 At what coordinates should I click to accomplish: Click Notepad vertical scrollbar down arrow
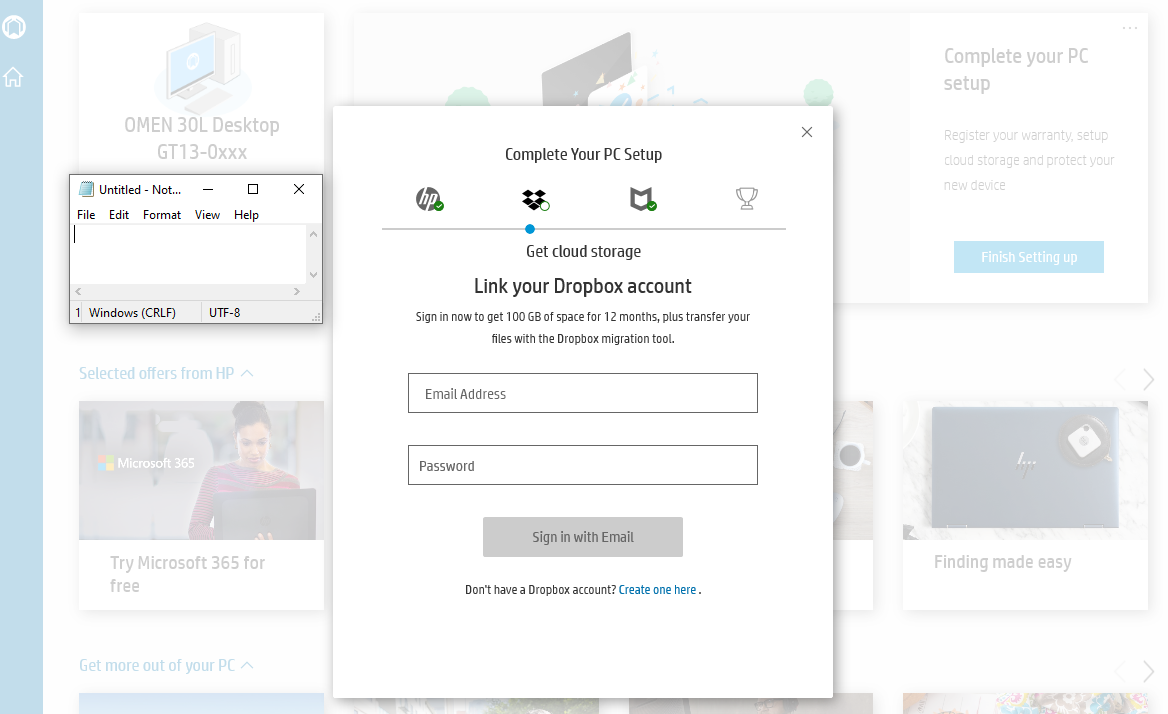point(314,275)
